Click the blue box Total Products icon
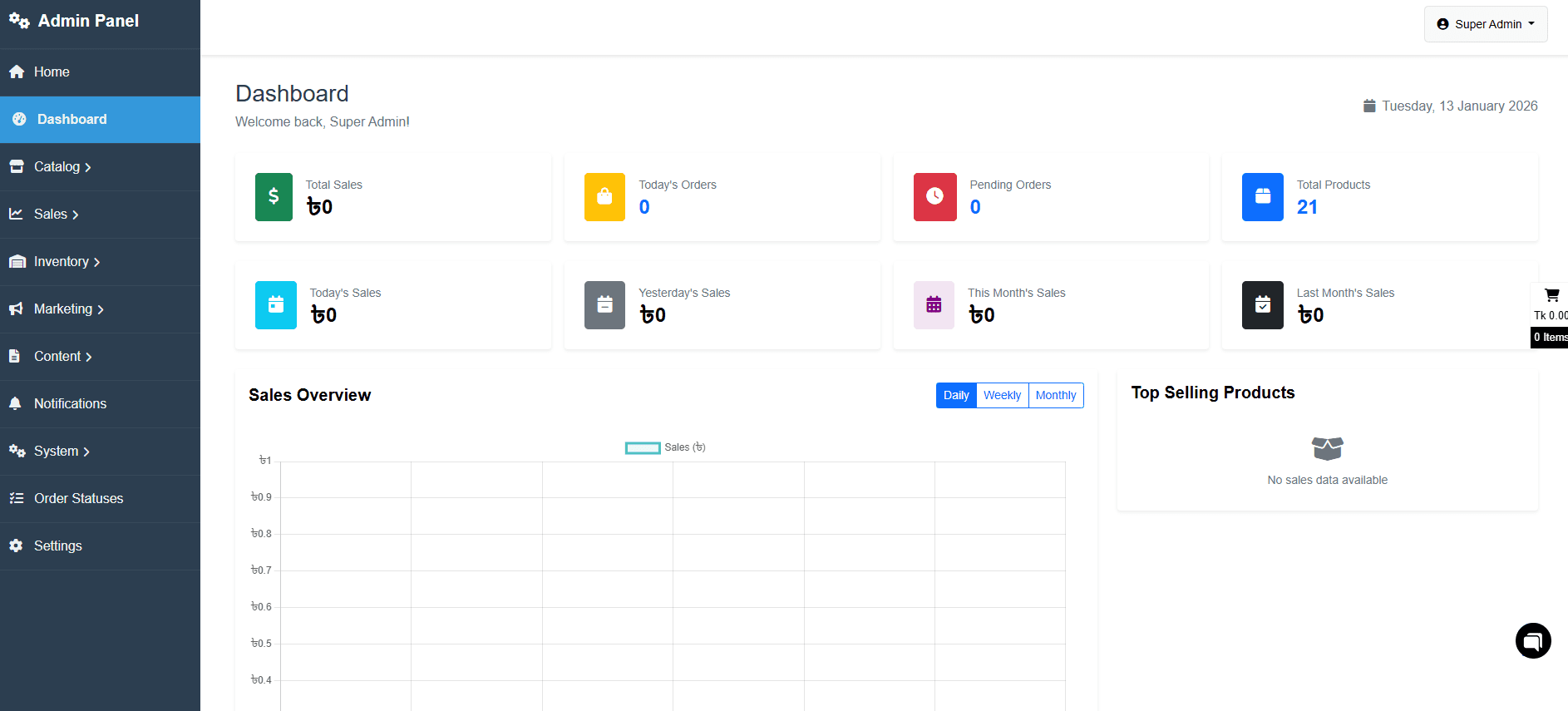The image size is (1568, 711). coord(1263,196)
